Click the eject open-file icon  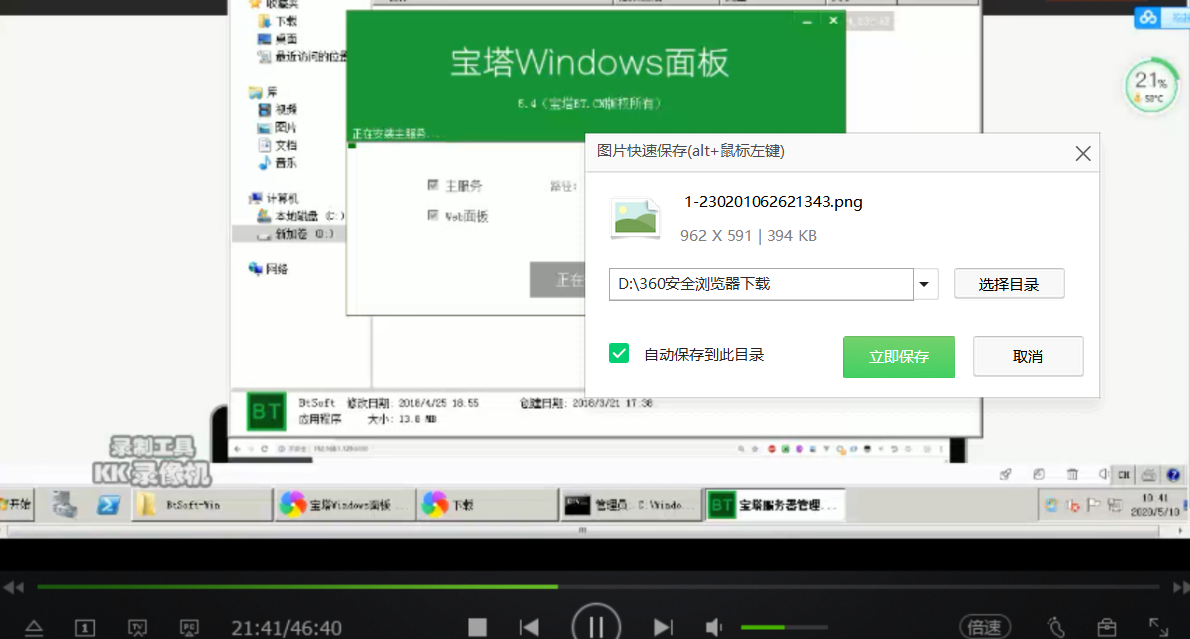tap(34, 628)
